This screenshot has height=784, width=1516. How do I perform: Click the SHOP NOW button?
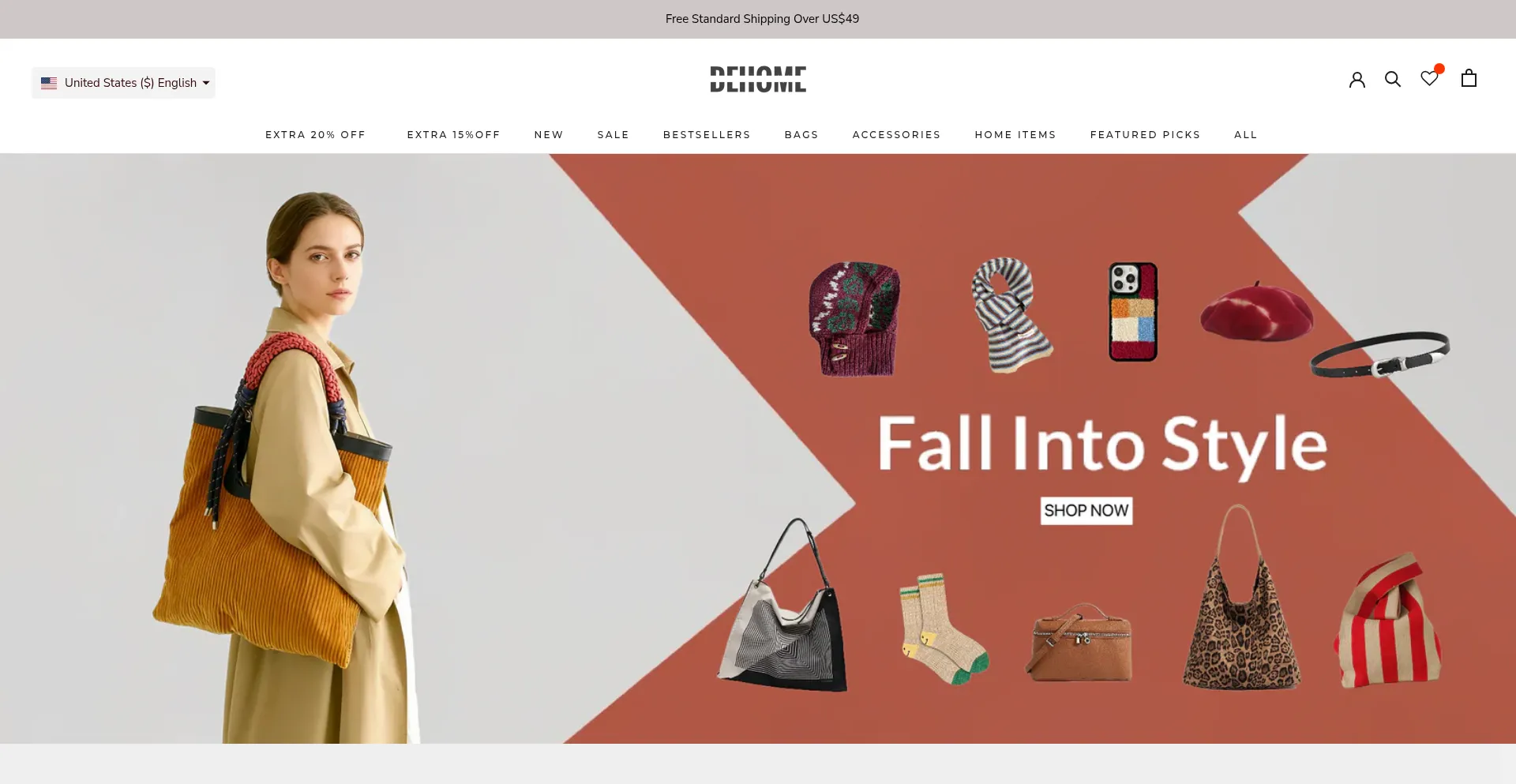(x=1086, y=511)
